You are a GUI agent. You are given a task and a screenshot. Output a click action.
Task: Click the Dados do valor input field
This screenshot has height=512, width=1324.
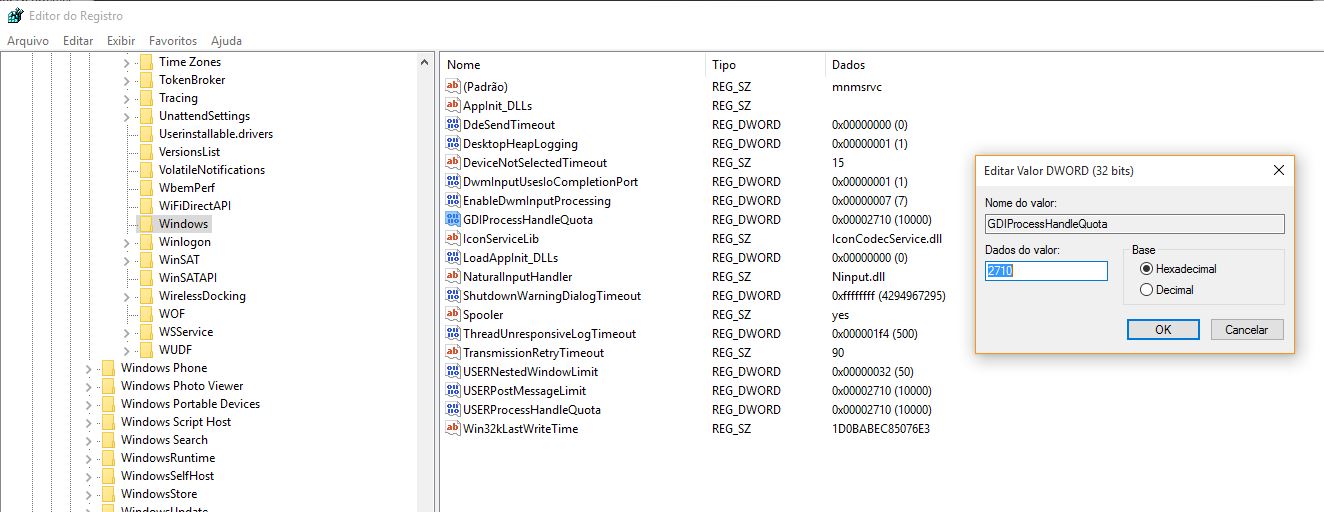[x=1046, y=271]
